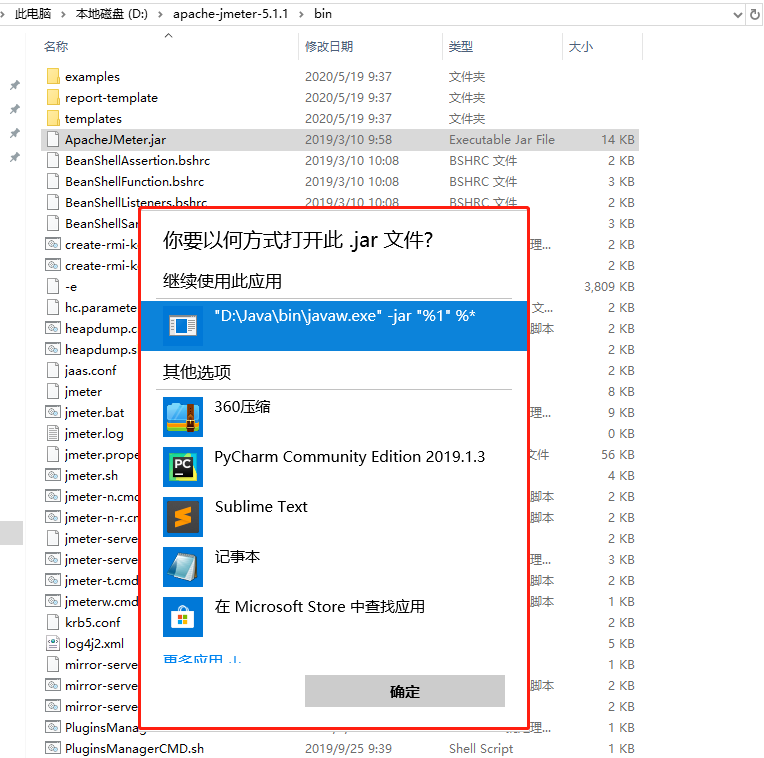Viewport: 764px width, 758px height.
Task: Click bin in the breadcrumb path
Action: pyautogui.click(x=323, y=14)
